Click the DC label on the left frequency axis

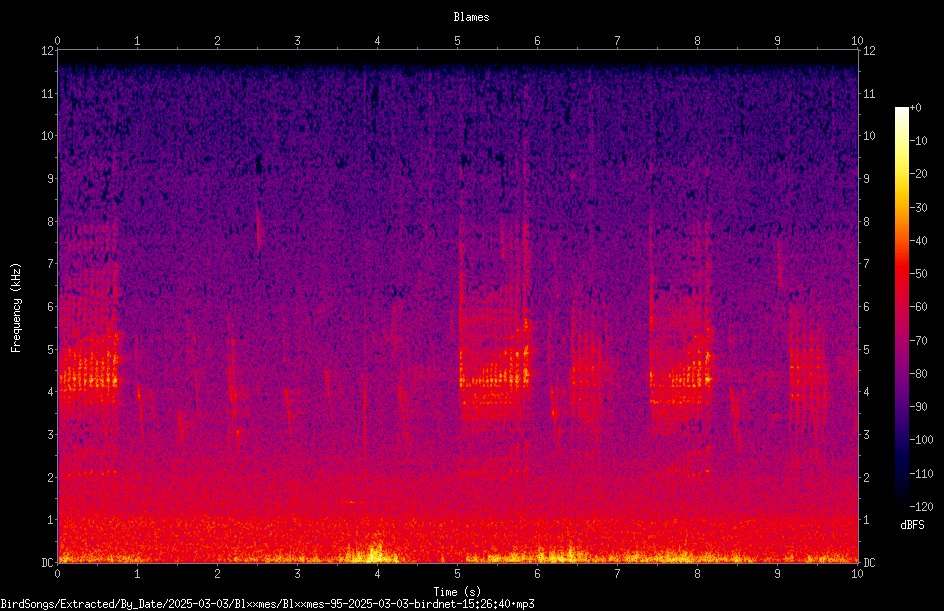pyautogui.click(x=47, y=562)
